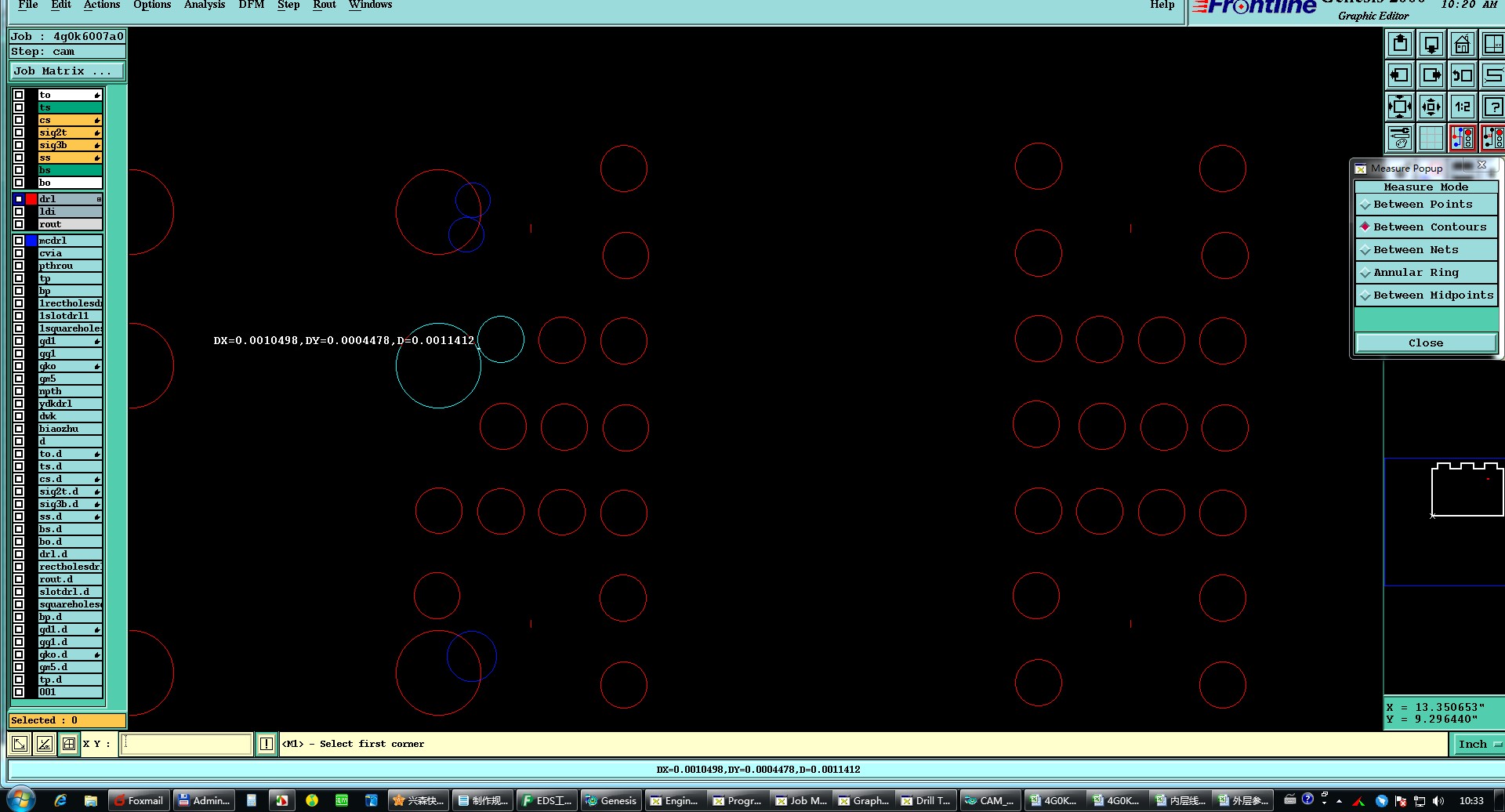Click the 1:2 zoom ratio icon
The image size is (1505, 812).
tap(1463, 107)
